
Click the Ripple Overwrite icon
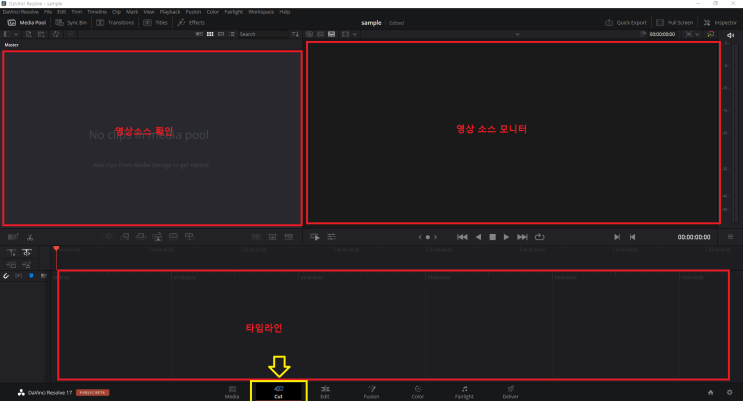click(x=141, y=237)
